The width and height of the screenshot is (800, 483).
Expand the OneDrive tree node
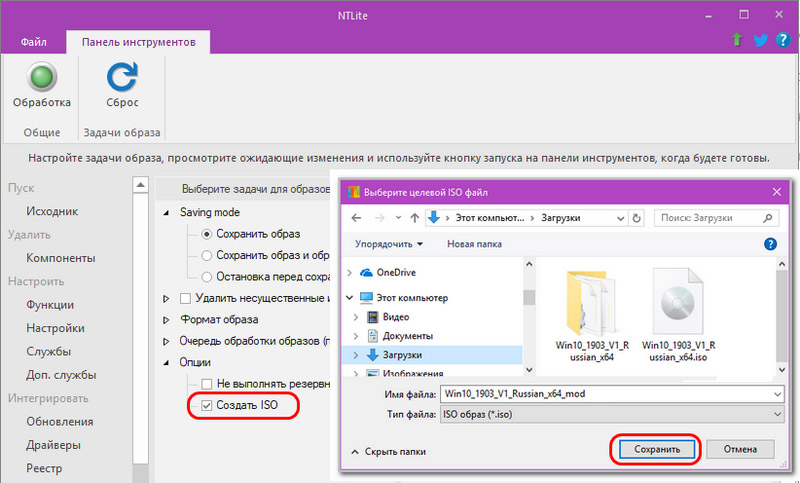click(x=349, y=273)
